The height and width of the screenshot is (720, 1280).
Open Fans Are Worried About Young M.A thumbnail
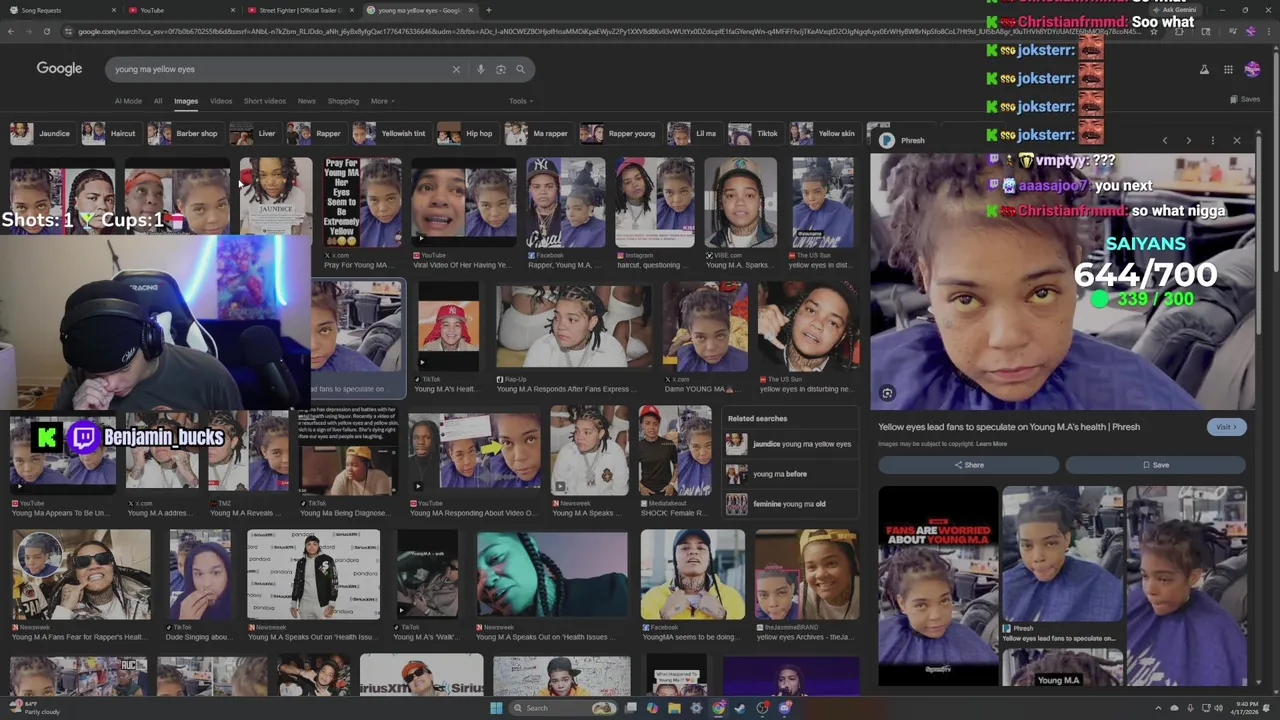click(938, 586)
